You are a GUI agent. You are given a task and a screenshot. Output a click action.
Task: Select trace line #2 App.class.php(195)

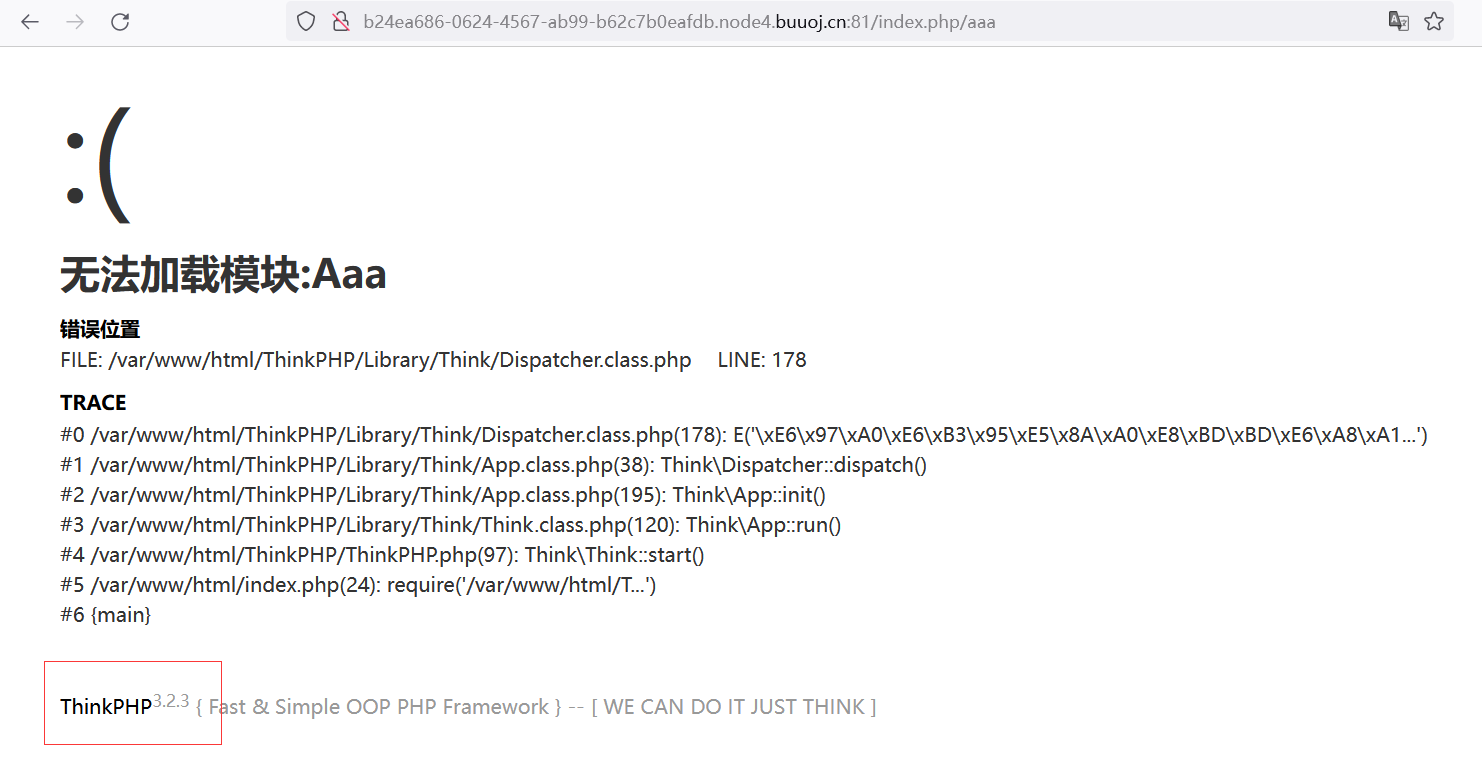click(443, 495)
